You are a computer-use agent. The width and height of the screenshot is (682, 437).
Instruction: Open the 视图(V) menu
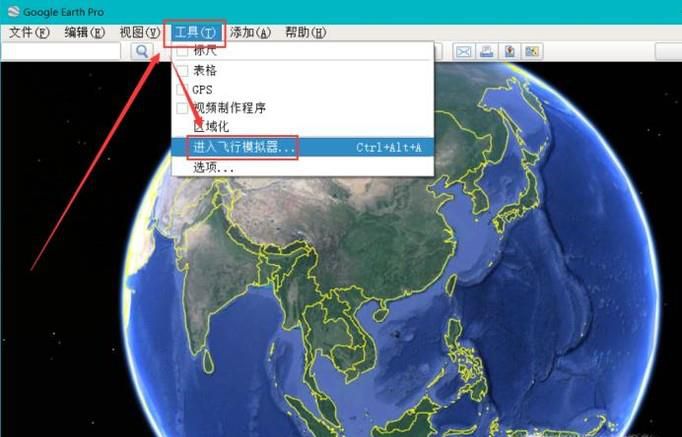click(140, 33)
